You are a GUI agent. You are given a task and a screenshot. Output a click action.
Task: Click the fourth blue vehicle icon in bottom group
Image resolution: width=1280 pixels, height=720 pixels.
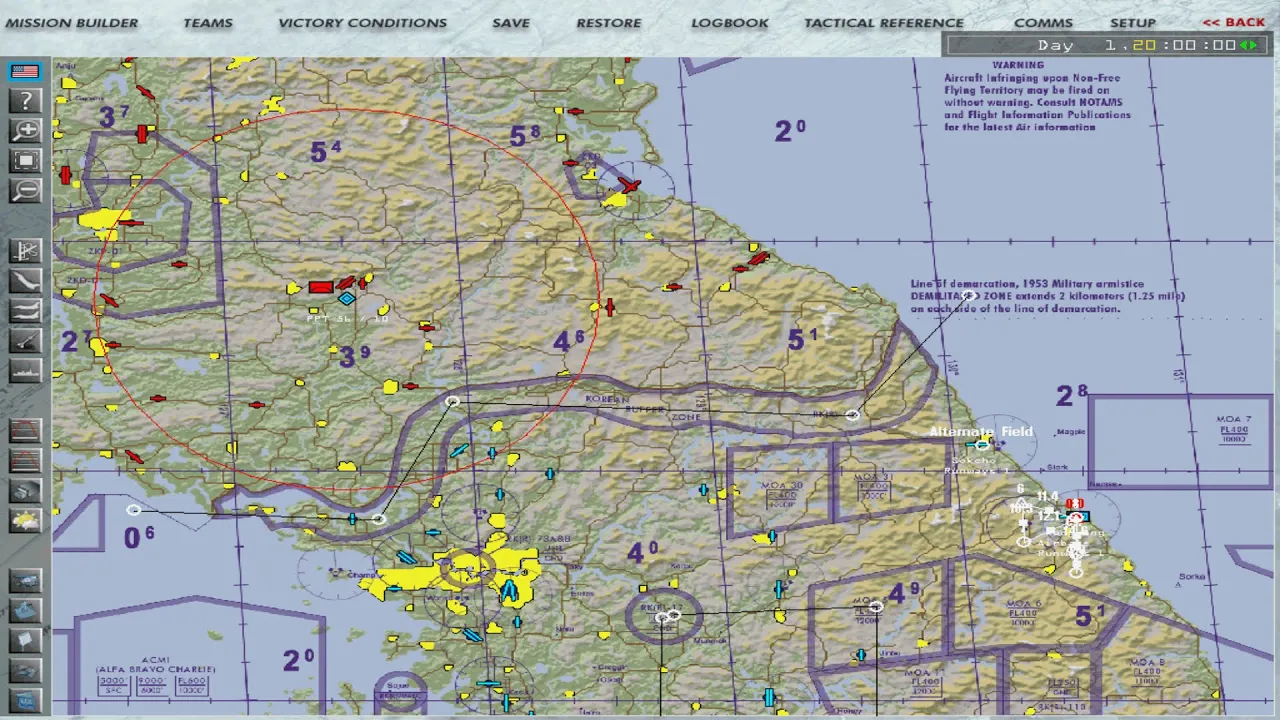(x=25, y=670)
